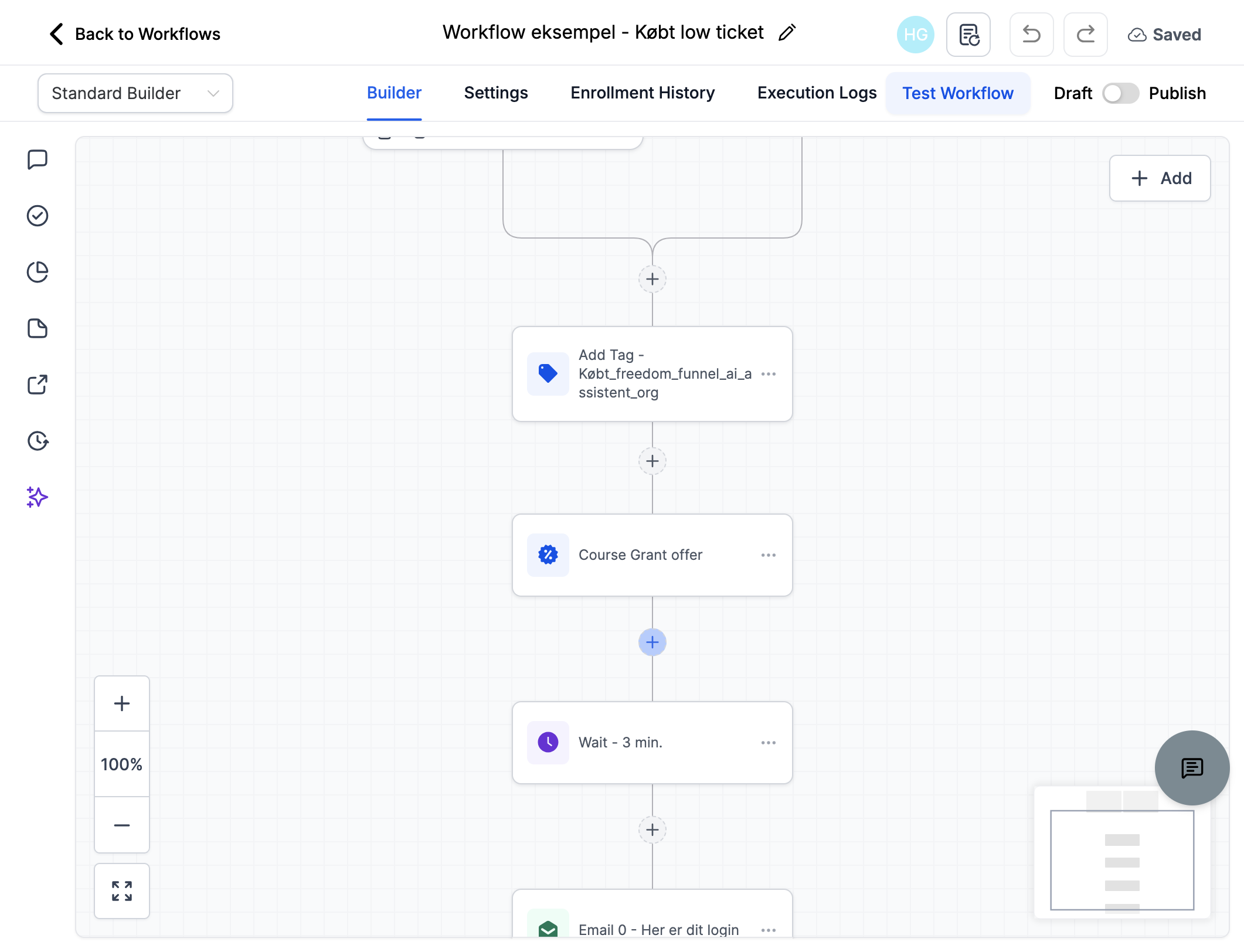Click the redo arrow button
Viewport: 1244px width, 952px height.
[1086, 35]
